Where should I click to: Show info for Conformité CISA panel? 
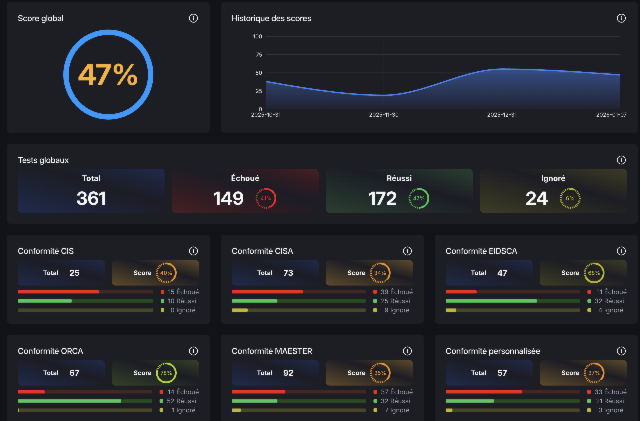click(x=407, y=251)
